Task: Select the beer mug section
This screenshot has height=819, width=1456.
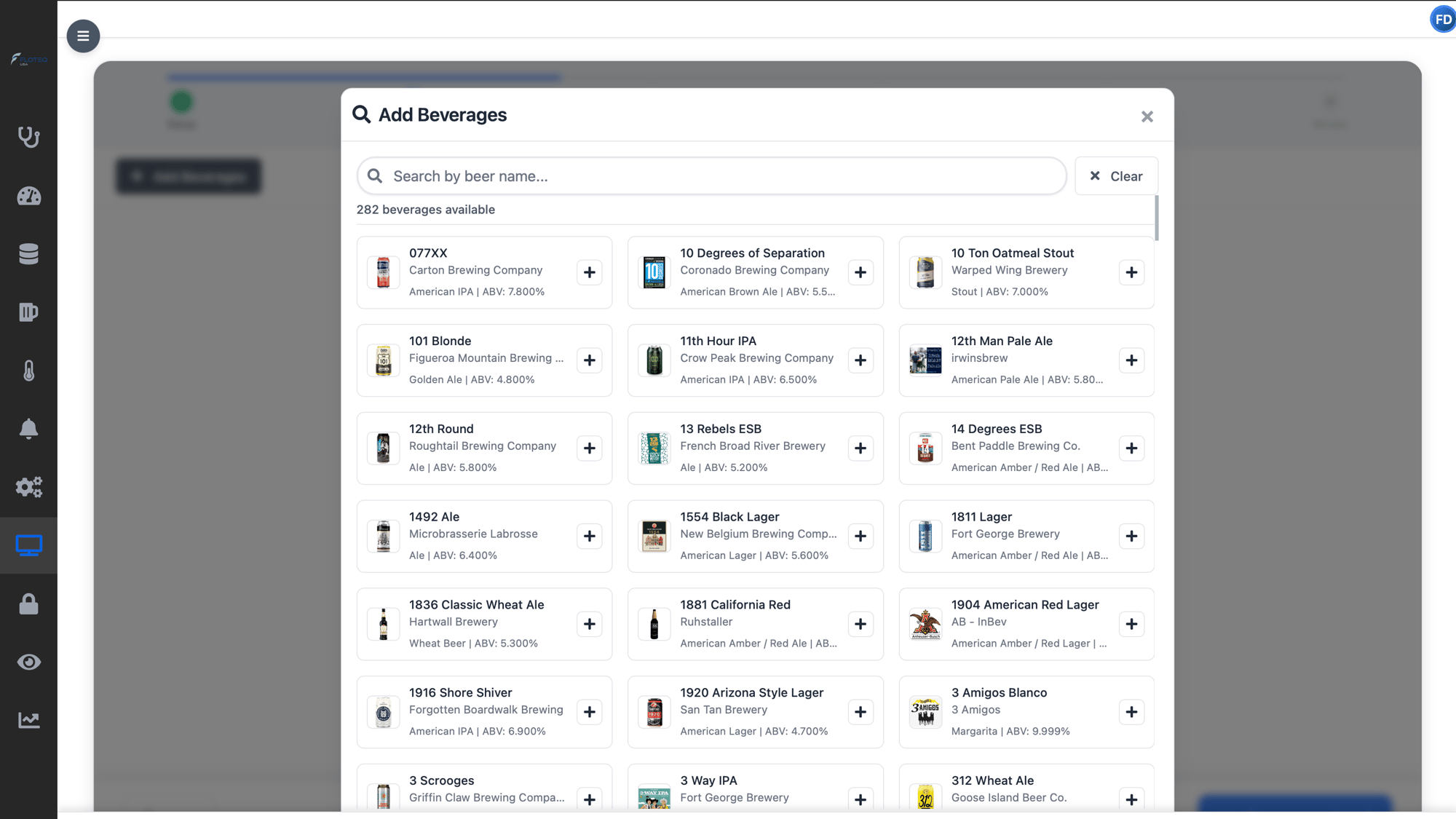Action: coord(28,312)
